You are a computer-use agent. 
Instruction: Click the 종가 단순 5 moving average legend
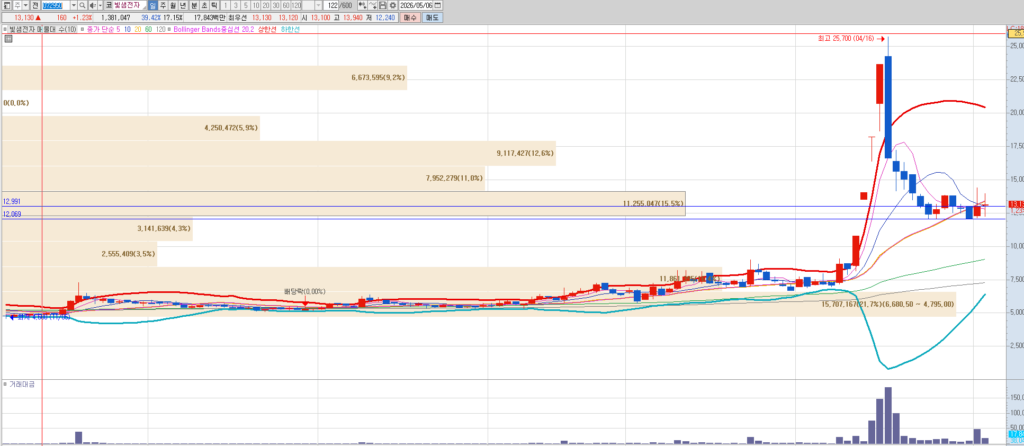coord(103,29)
